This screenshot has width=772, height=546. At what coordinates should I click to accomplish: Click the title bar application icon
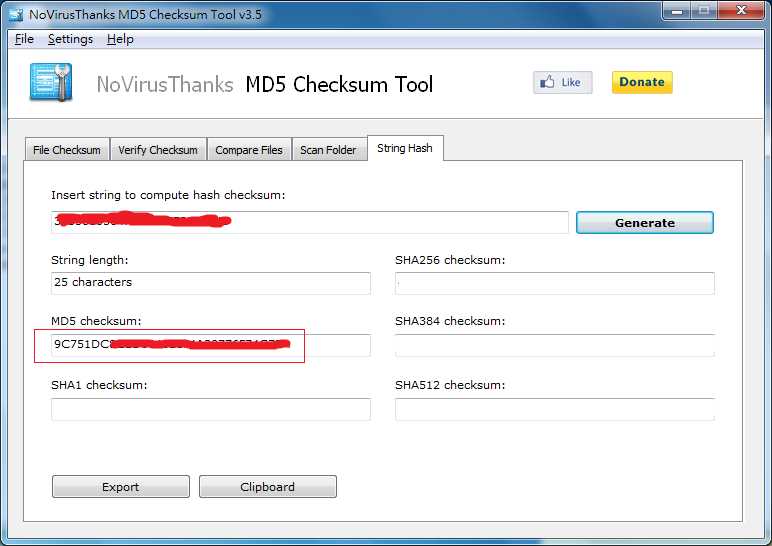16,14
